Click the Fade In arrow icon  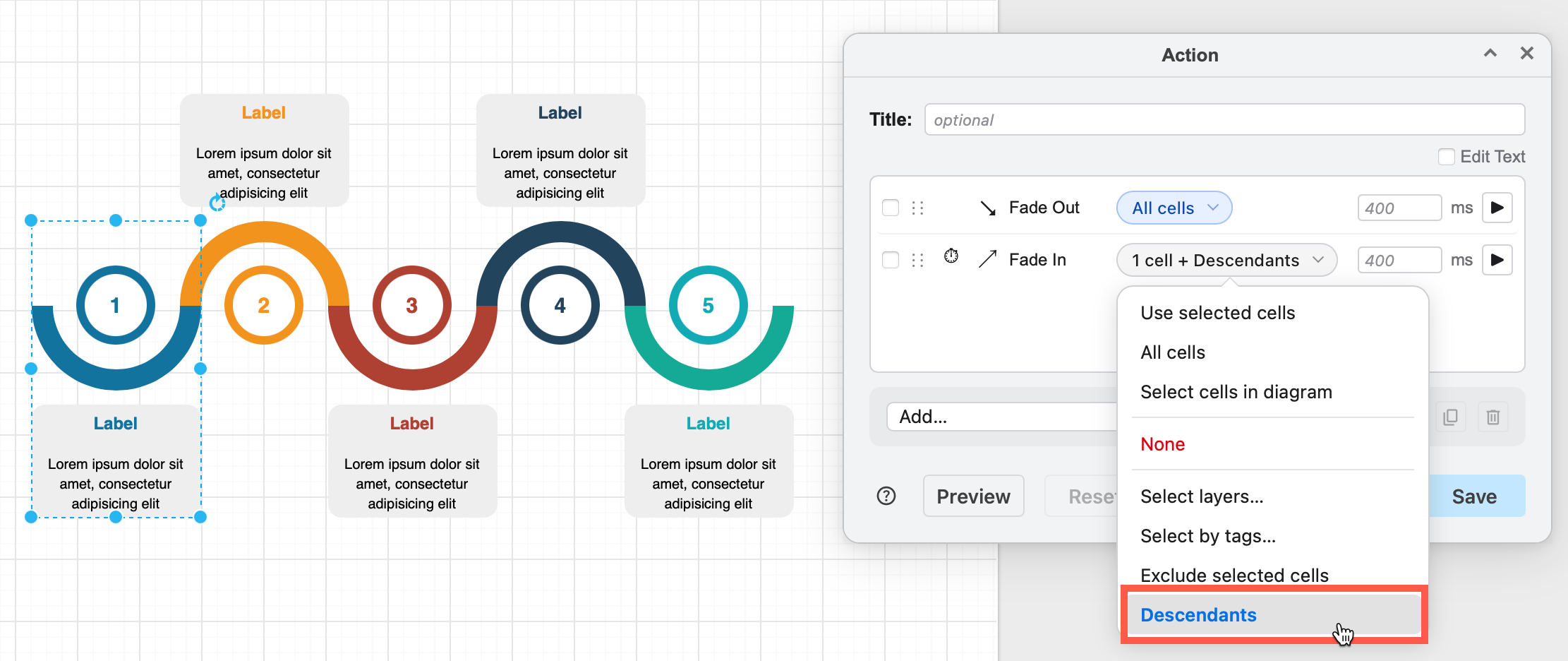pos(988,259)
